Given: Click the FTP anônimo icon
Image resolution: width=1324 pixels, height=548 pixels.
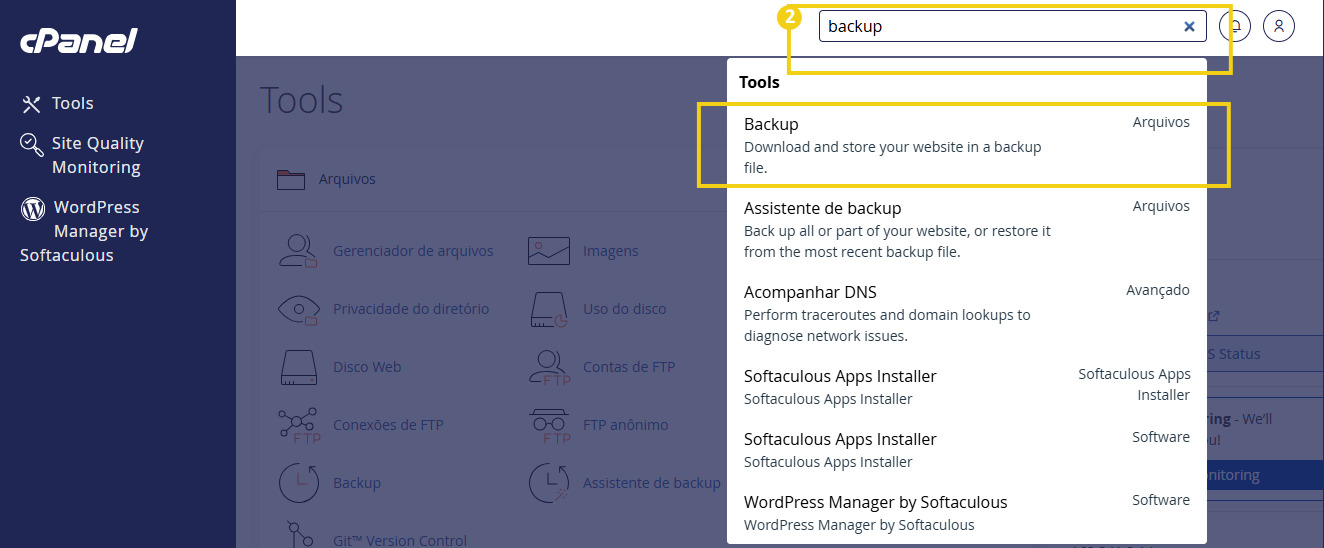Looking at the screenshot, I should 548,425.
